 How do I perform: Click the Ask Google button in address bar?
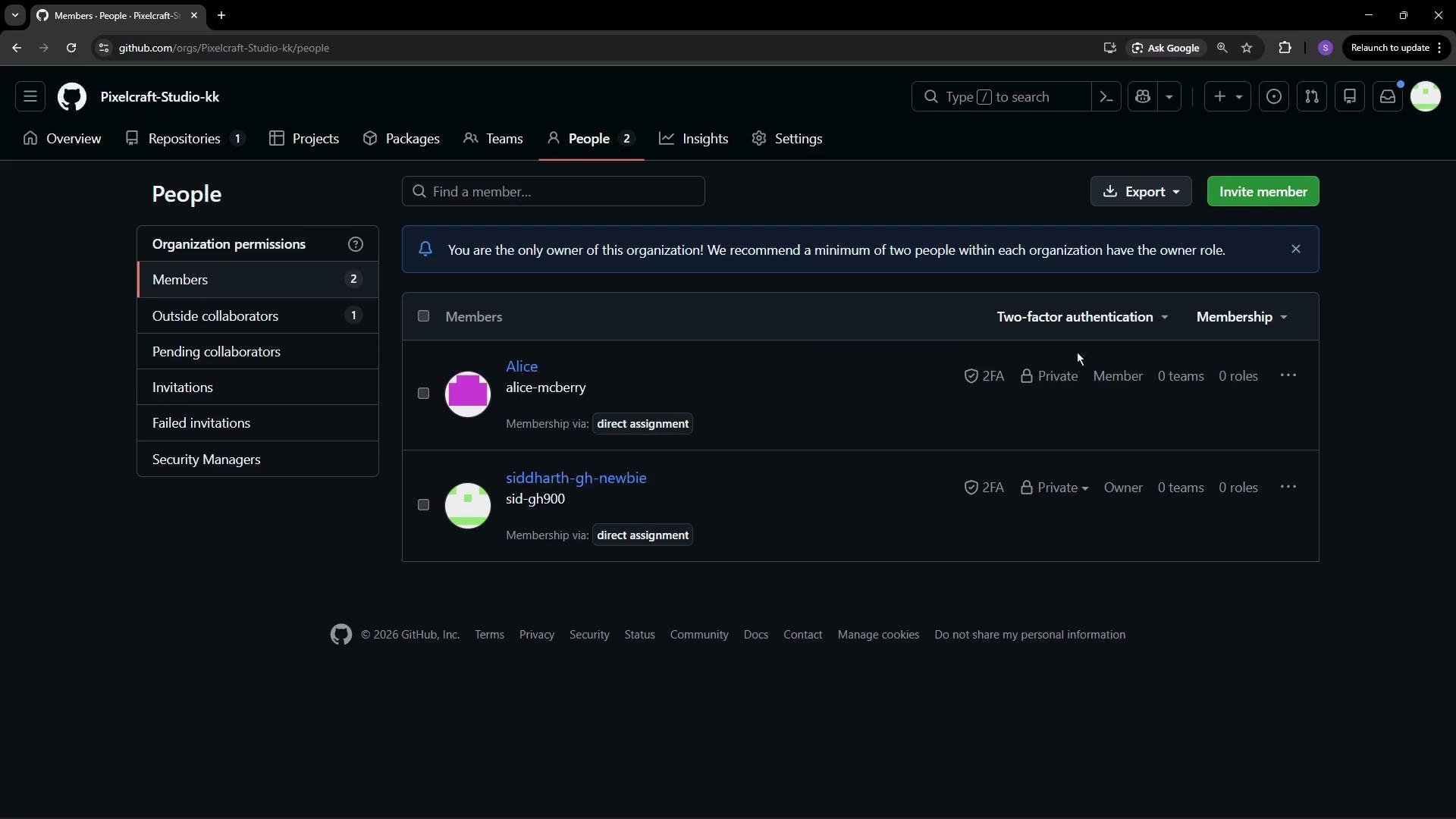(x=1166, y=48)
